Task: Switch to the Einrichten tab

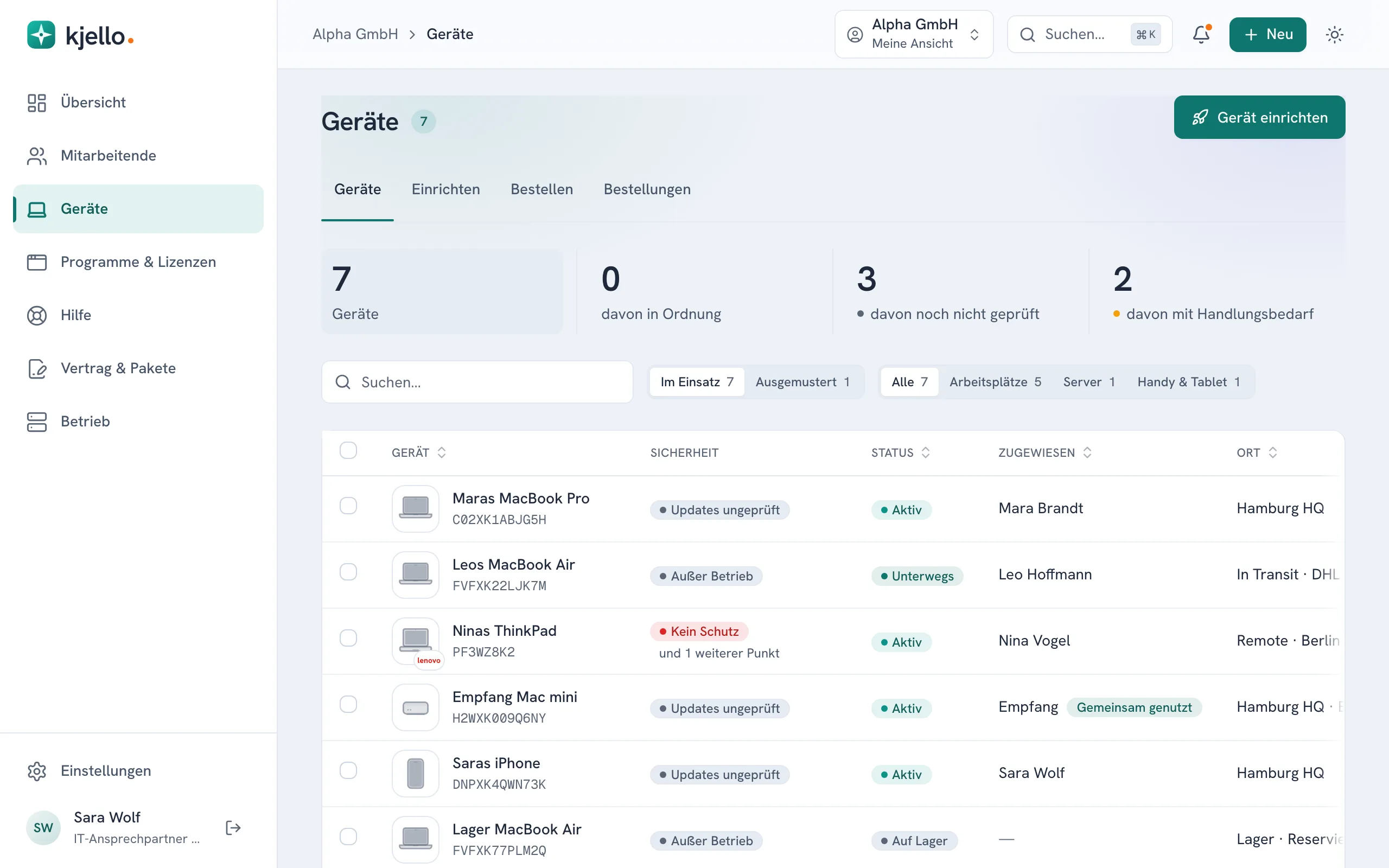Action: pyautogui.click(x=445, y=189)
